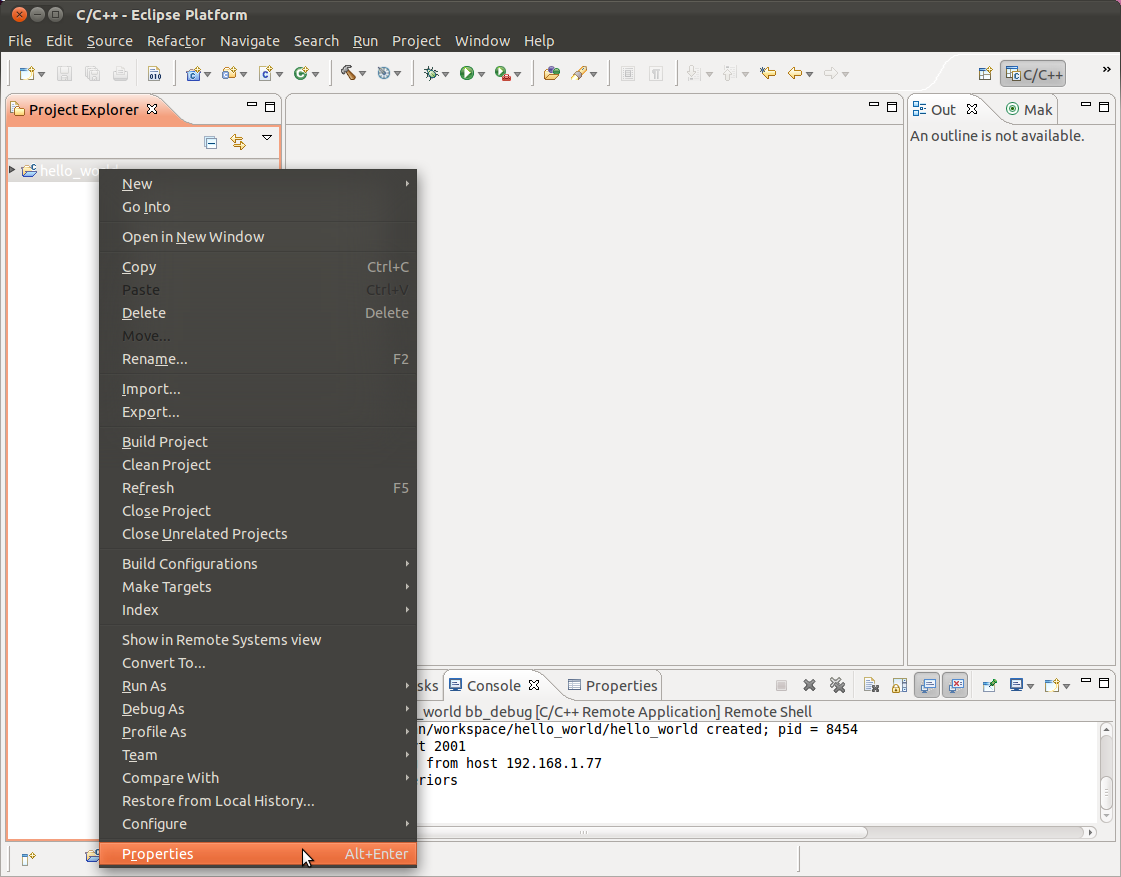Toggle Block Selection mode icon
The width and height of the screenshot is (1121, 877).
coord(628,74)
